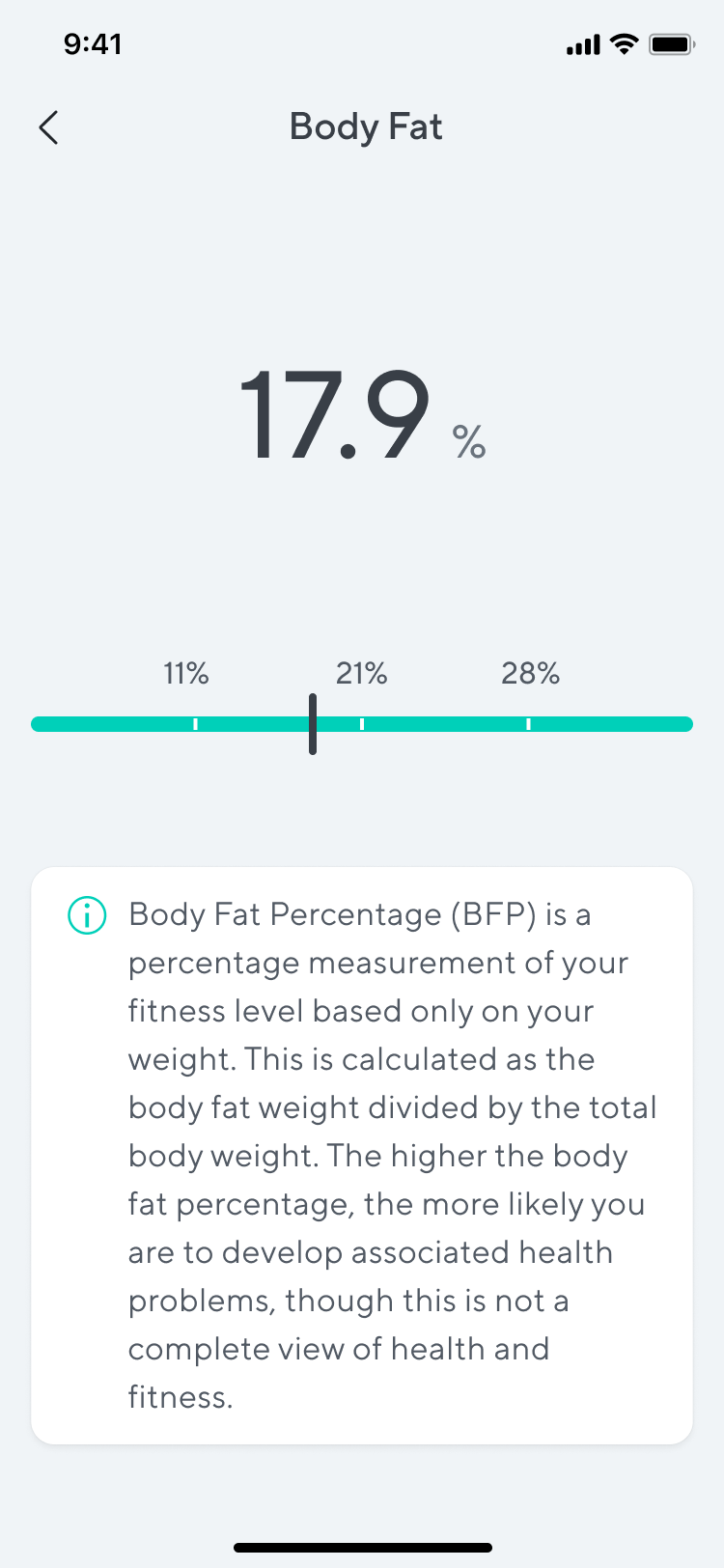Tap the back arrow icon
724x1568 pixels.
click(x=48, y=126)
